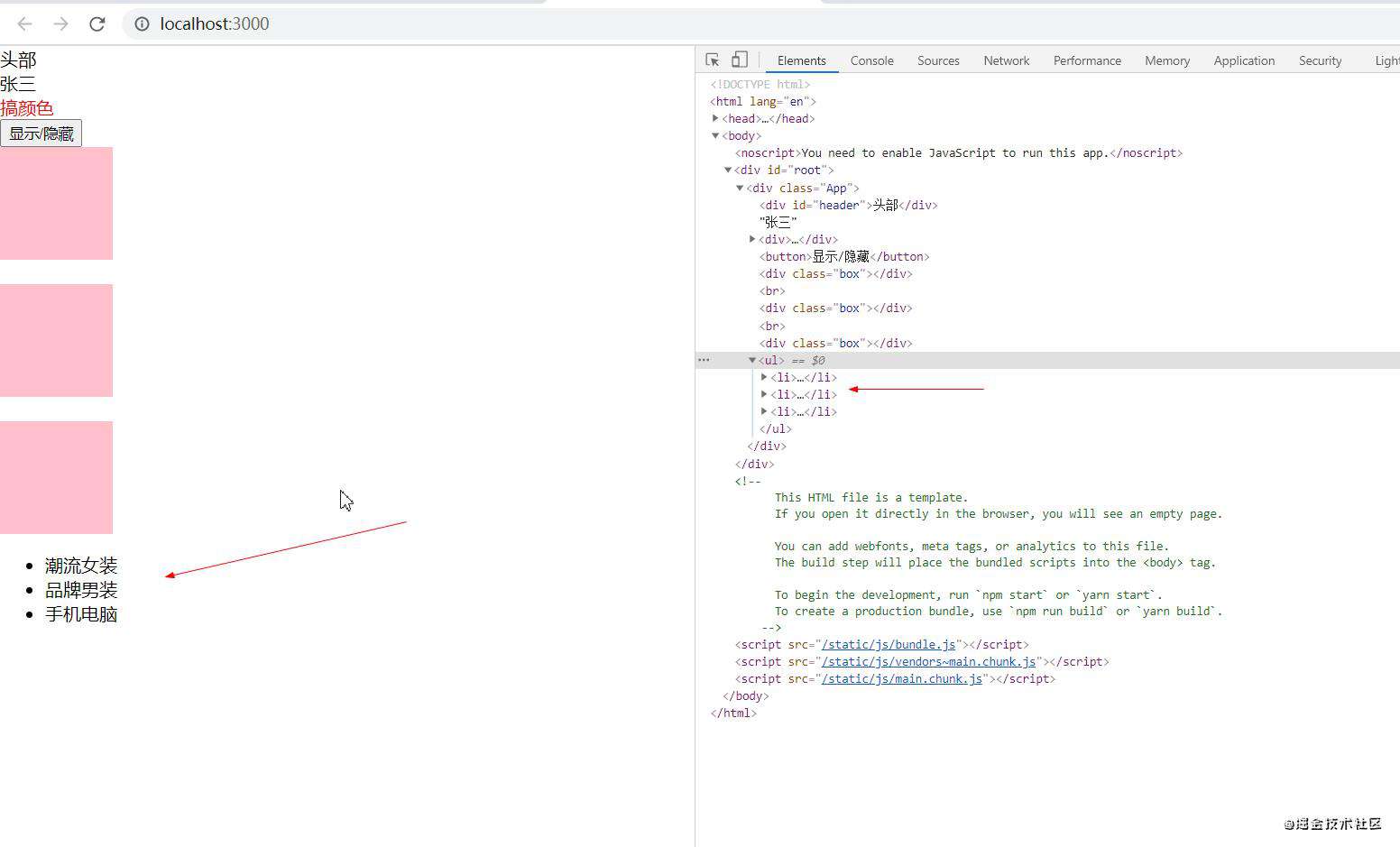The image size is (1400, 847).
Task: Switch to the Elements tab
Action: pos(801,60)
